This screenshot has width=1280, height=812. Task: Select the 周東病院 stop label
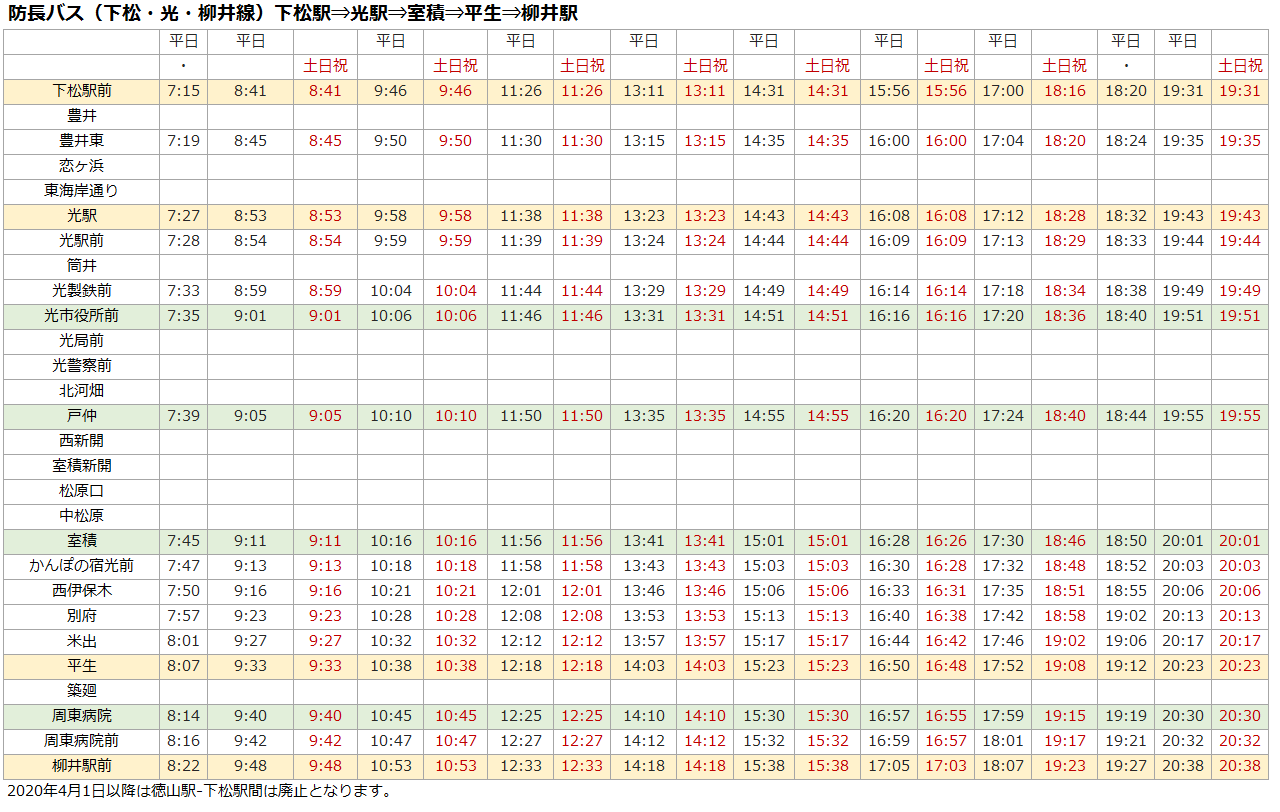[x=81, y=716]
